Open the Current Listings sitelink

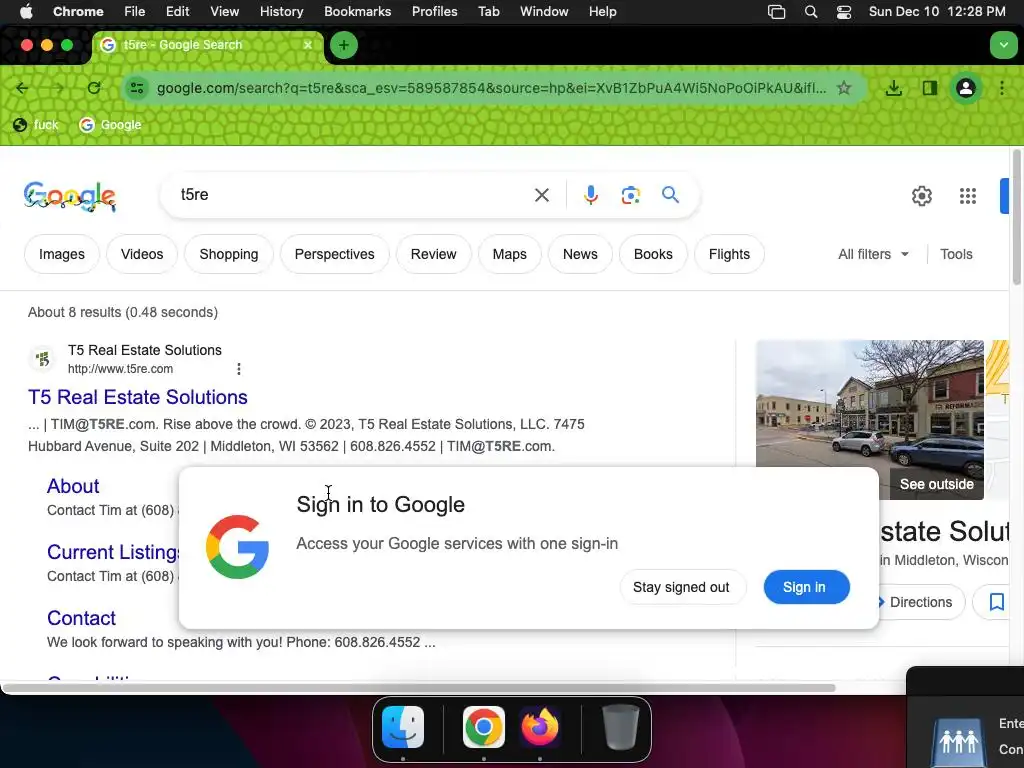(x=113, y=552)
